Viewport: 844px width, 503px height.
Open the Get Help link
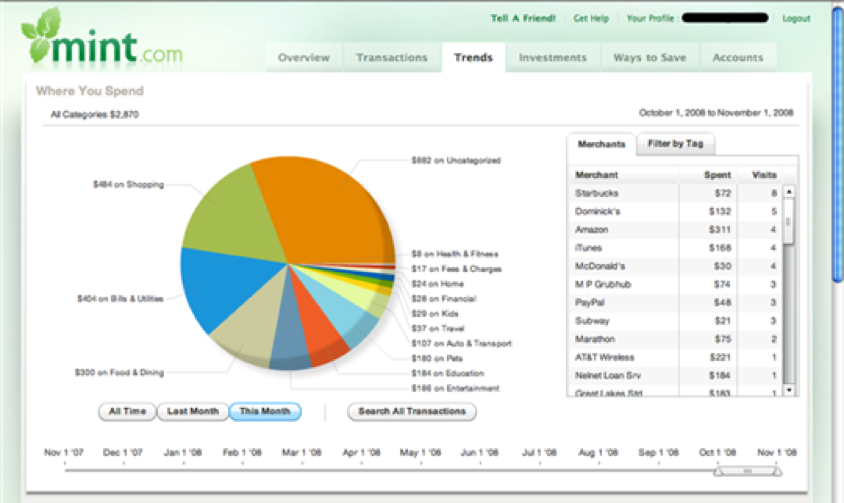pos(591,18)
